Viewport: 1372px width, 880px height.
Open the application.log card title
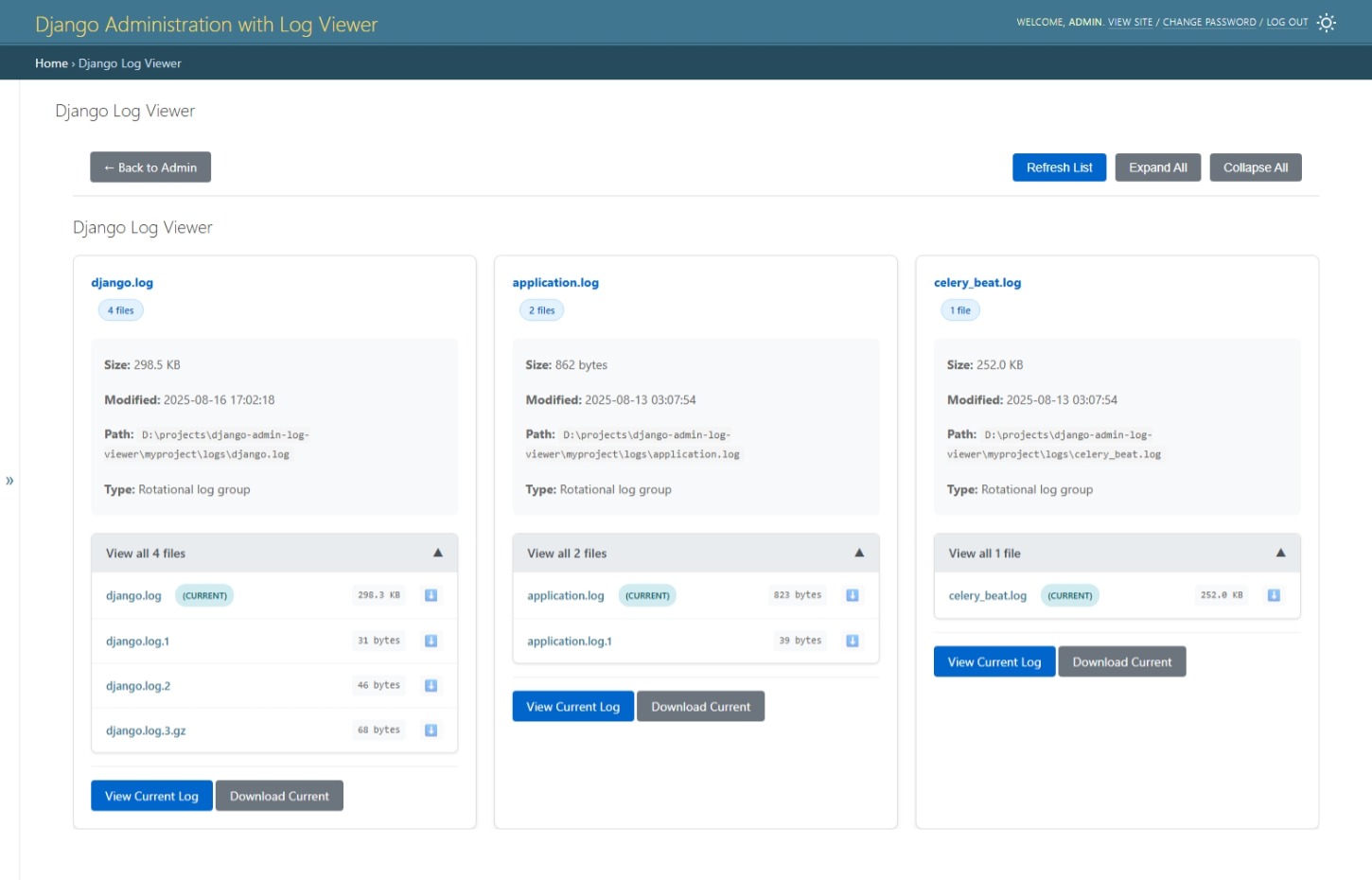coord(555,283)
